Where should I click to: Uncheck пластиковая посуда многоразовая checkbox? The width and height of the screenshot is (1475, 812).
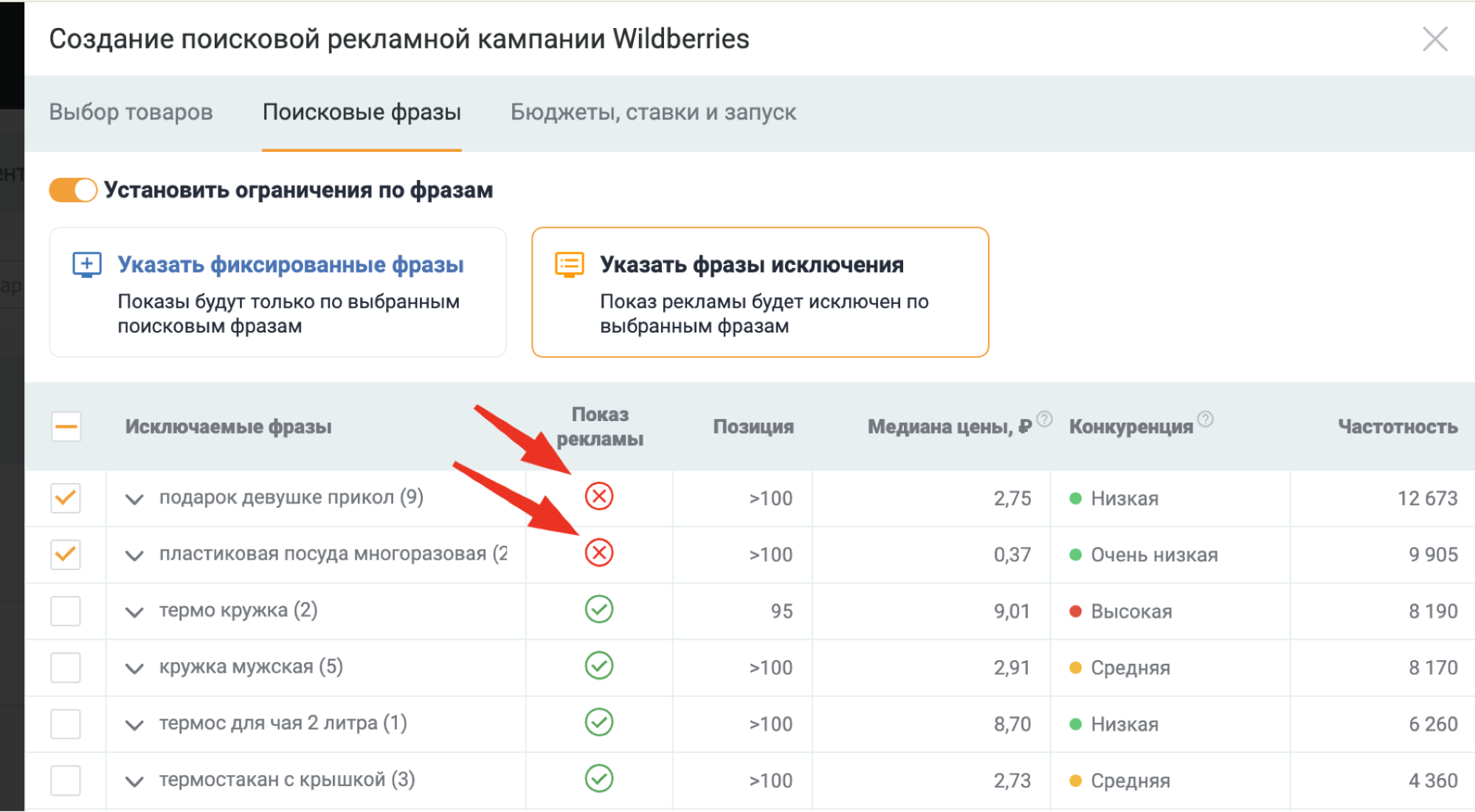coord(66,554)
